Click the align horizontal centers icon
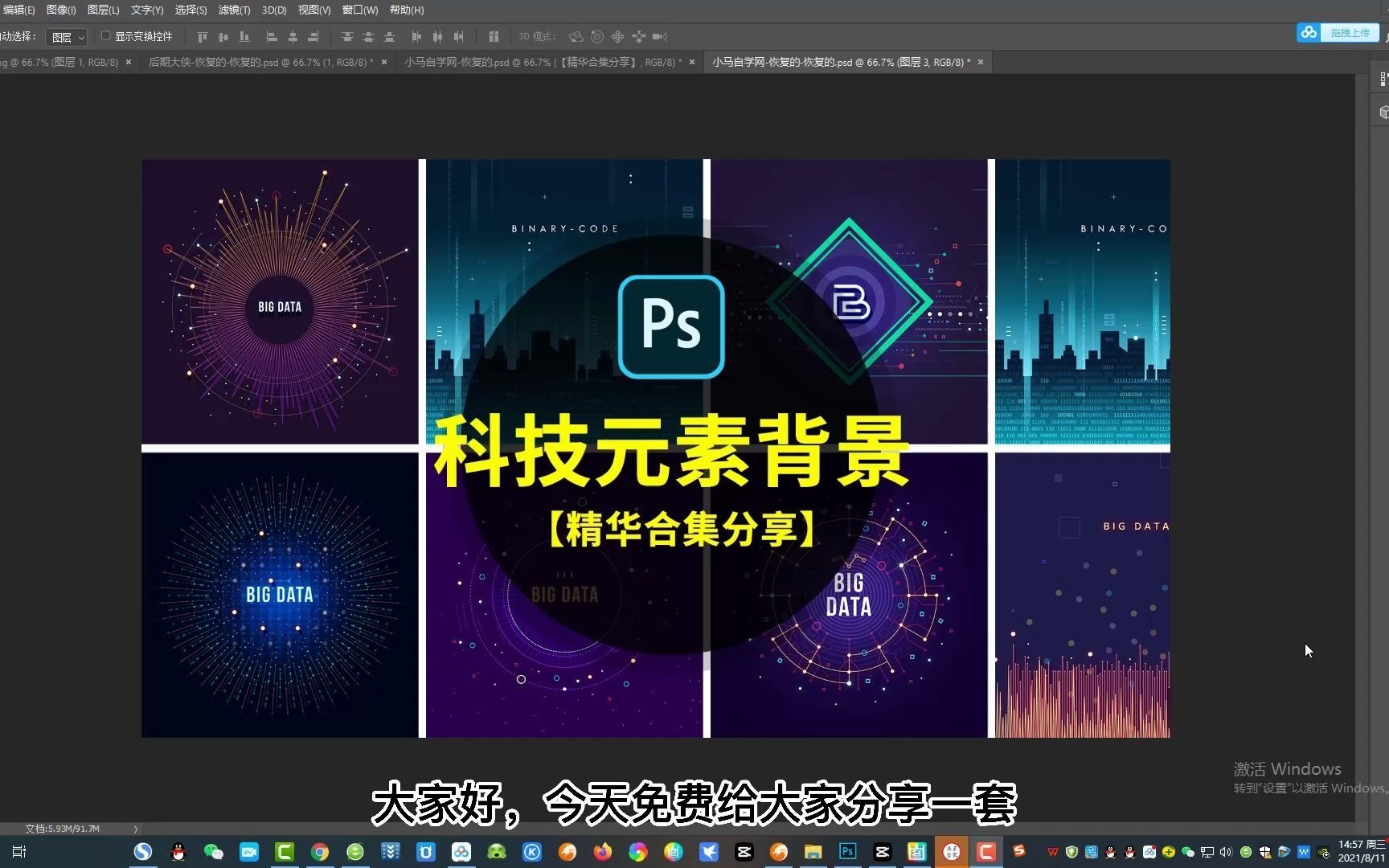The image size is (1389, 868). [291, 36]
